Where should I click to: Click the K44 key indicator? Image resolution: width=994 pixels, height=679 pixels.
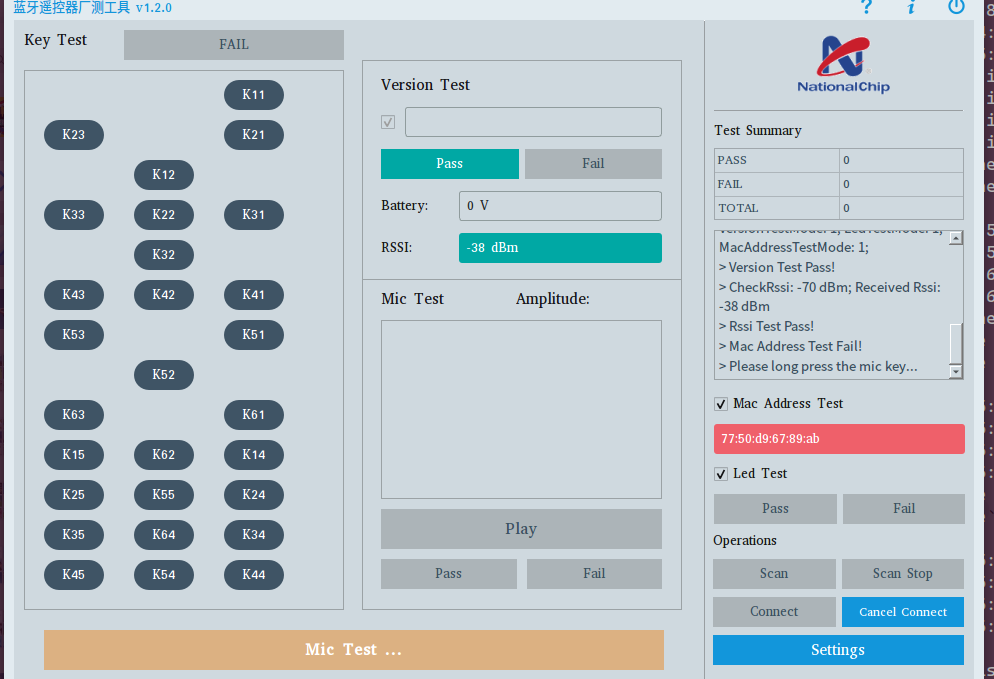254,575
